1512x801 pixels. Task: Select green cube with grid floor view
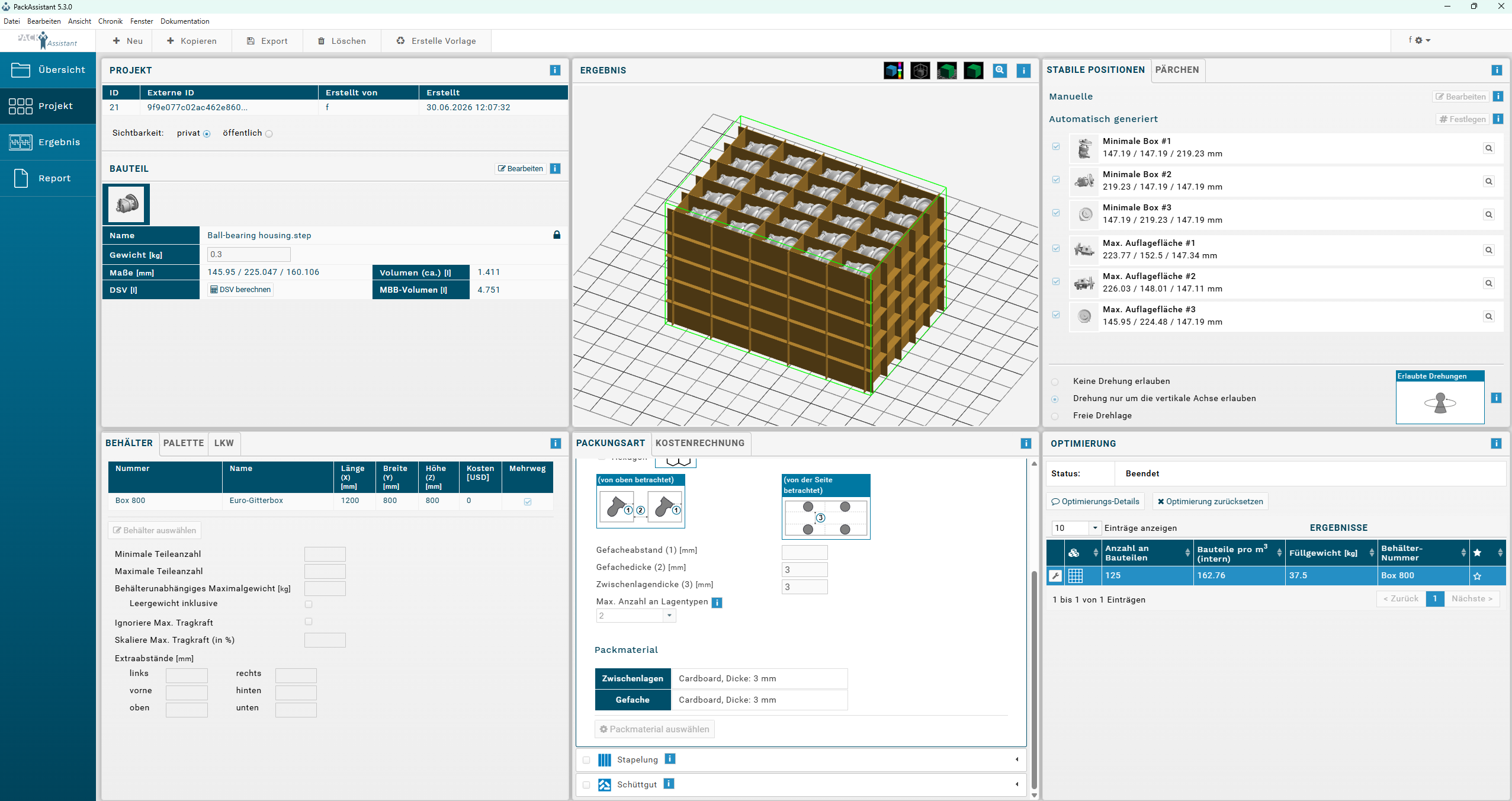946,71
